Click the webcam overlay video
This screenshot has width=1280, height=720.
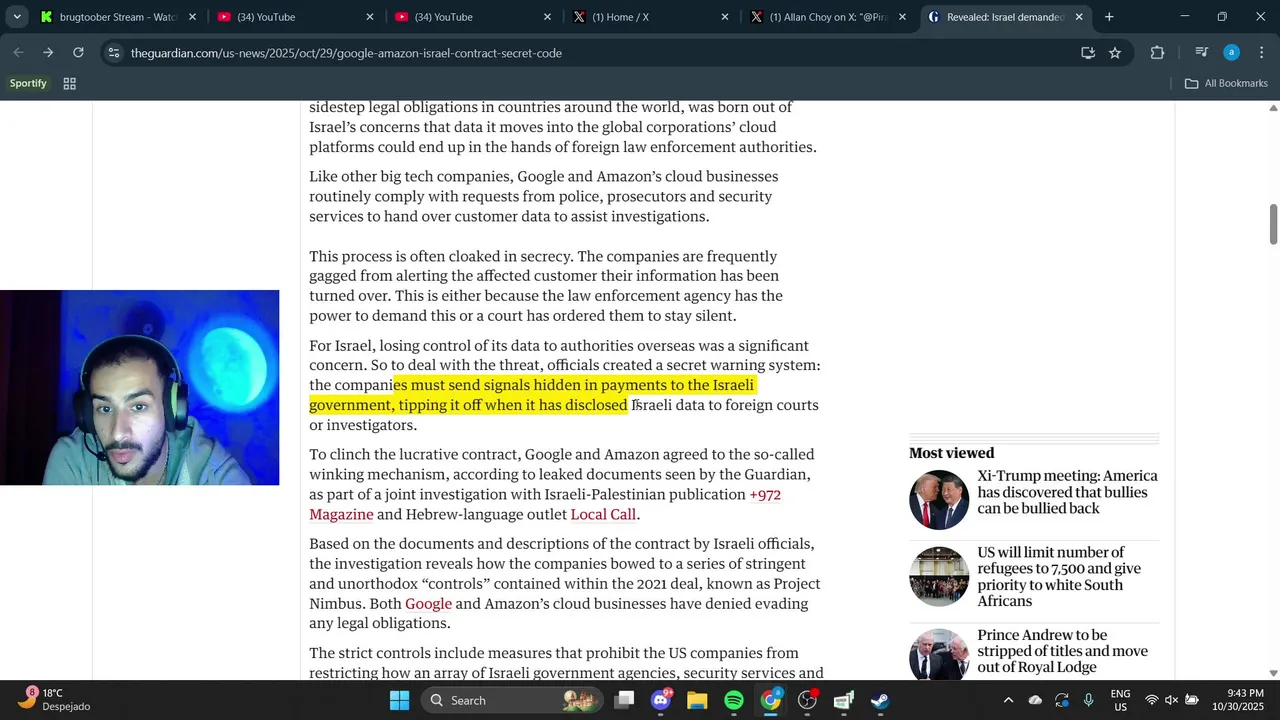pos(140,388)
